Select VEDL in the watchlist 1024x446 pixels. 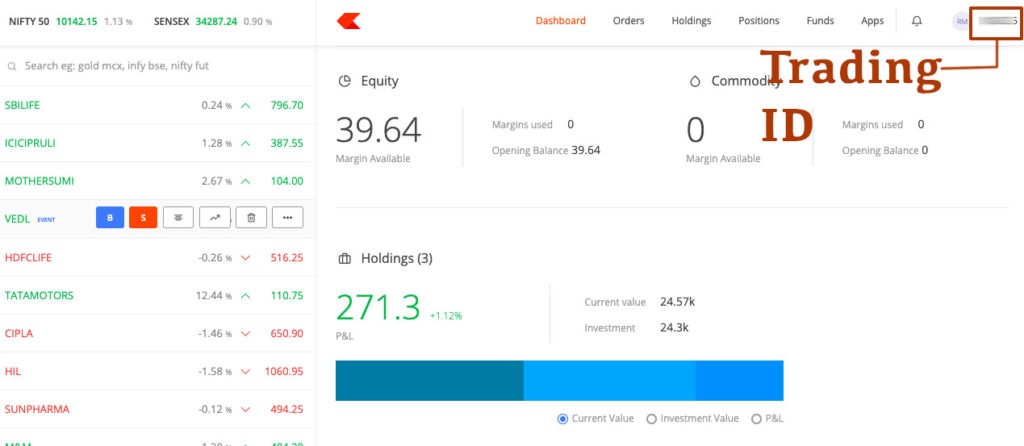pyautogui.click(x=17, y=219)
